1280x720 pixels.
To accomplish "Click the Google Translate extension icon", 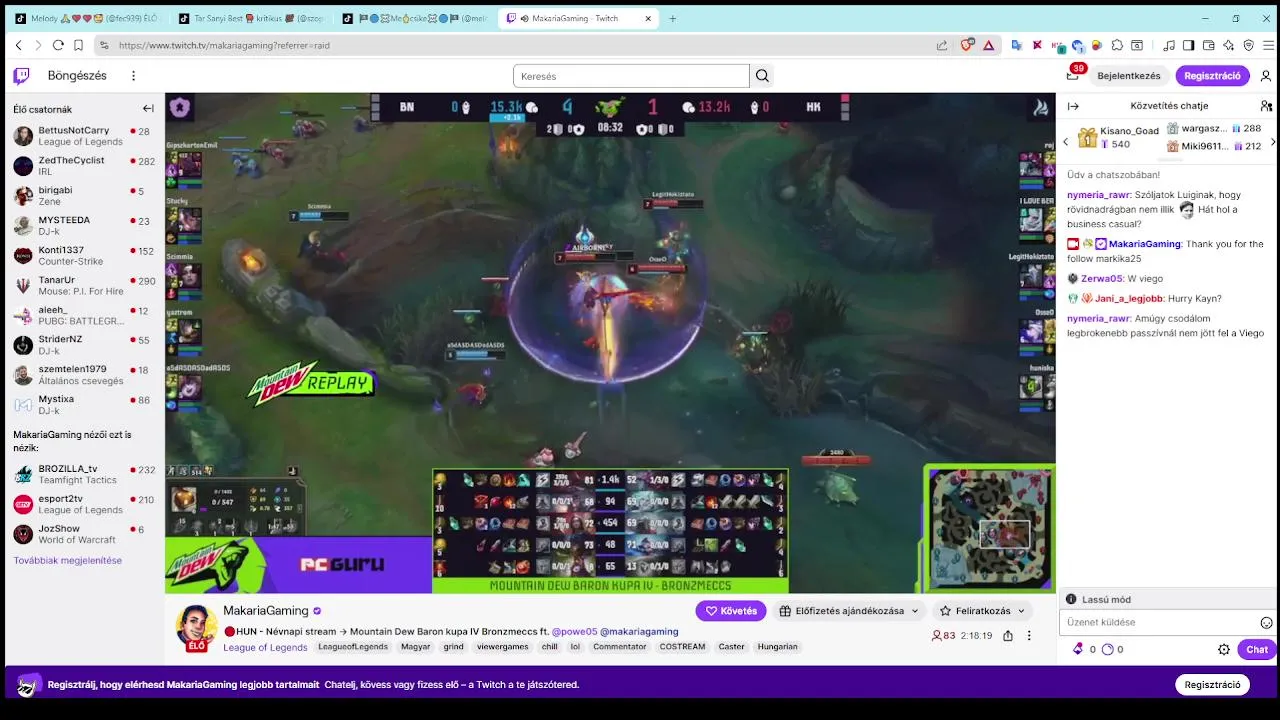I will click(x=1016, y=45).
